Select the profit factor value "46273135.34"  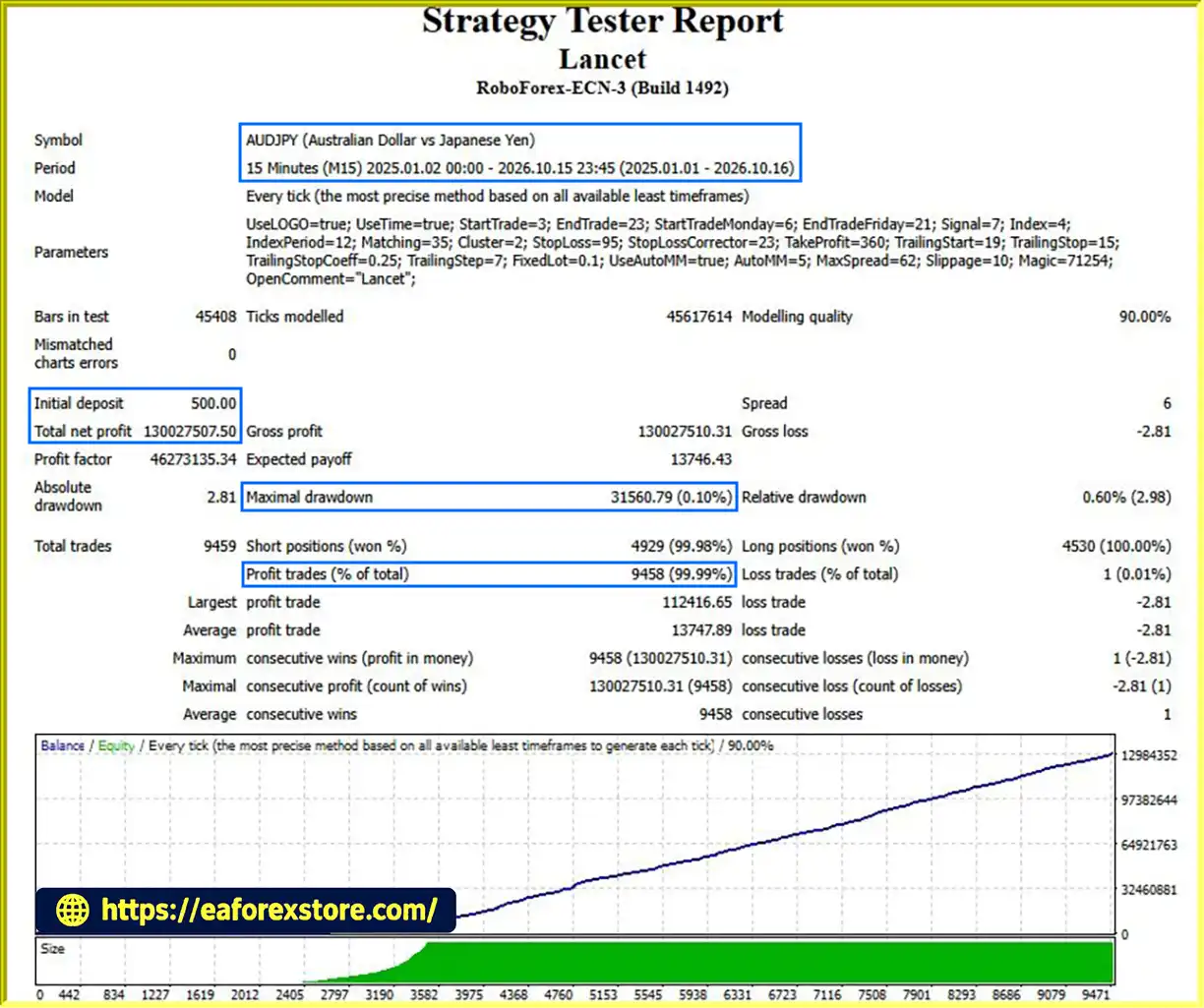(x=193, y=459)
